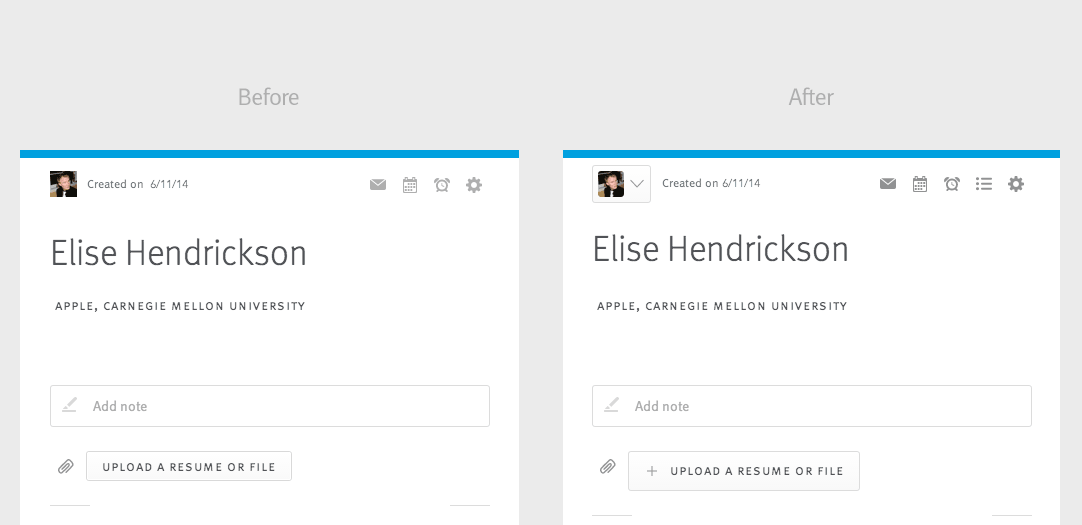The height and width of the screenshot is (525, 1082).
Task: Click the envelope email icon in After panel
Action: pyautogui.click(x=887, y=184)
